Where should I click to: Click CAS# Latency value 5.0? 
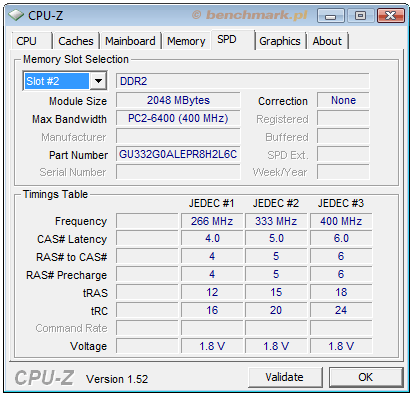(x=276, y=239)
